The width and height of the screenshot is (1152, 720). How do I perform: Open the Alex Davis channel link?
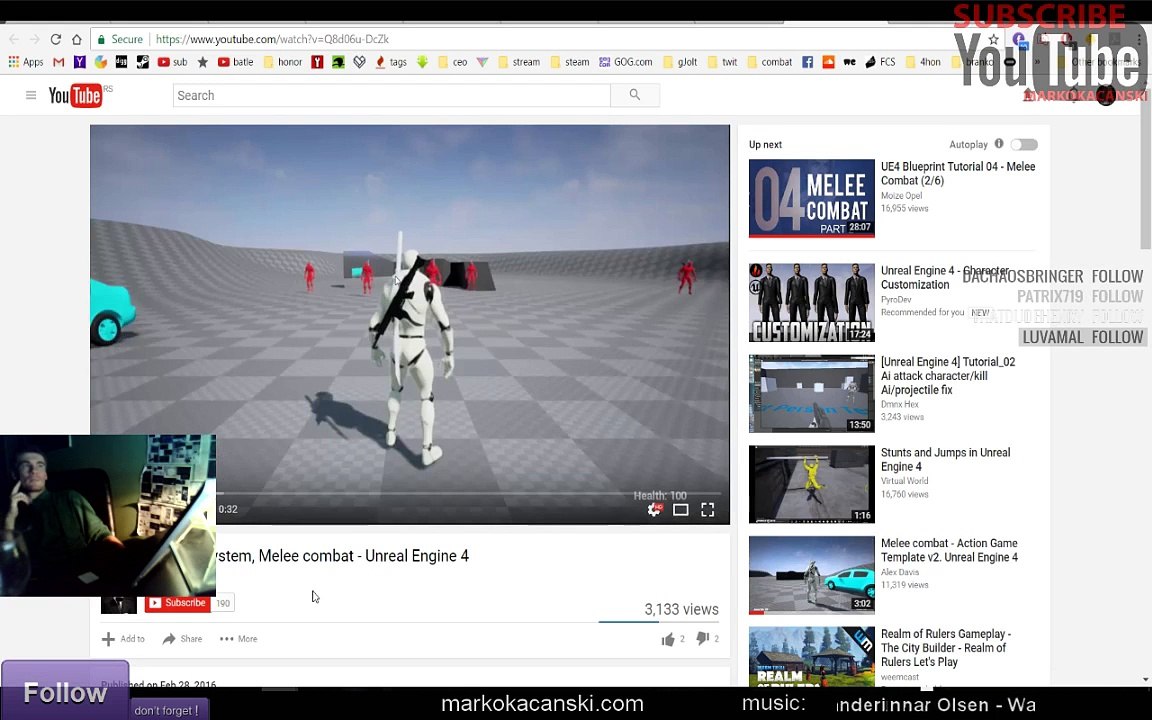900,572
